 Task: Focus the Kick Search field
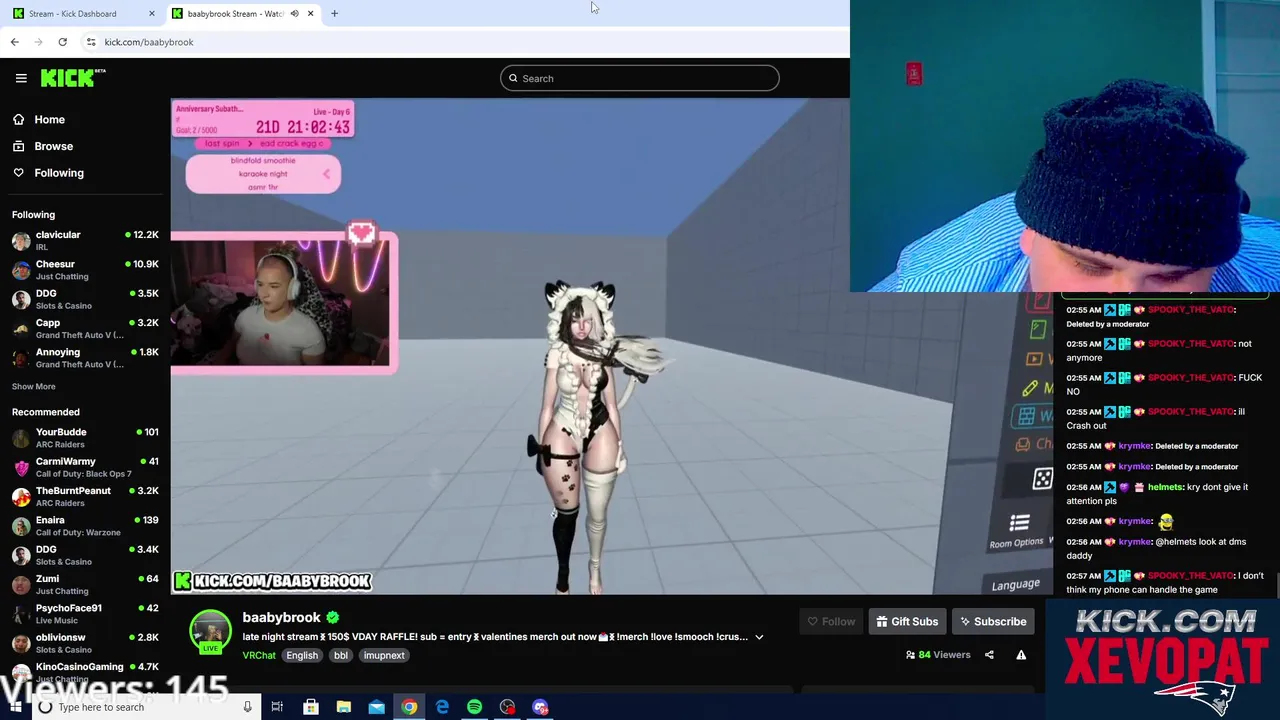coord(640,78)
